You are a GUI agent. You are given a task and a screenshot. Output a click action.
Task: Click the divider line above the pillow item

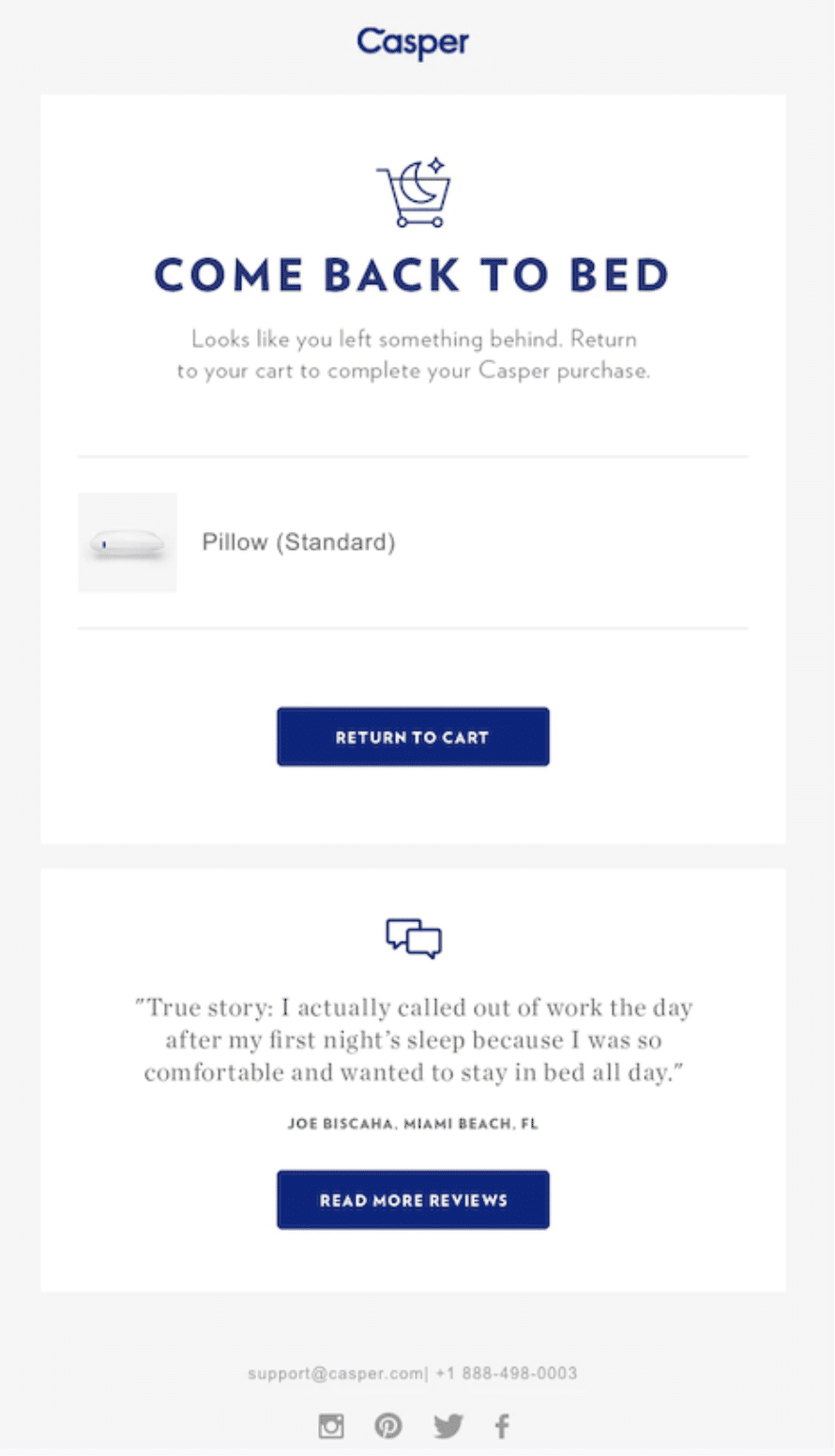(x=413, y=457)
